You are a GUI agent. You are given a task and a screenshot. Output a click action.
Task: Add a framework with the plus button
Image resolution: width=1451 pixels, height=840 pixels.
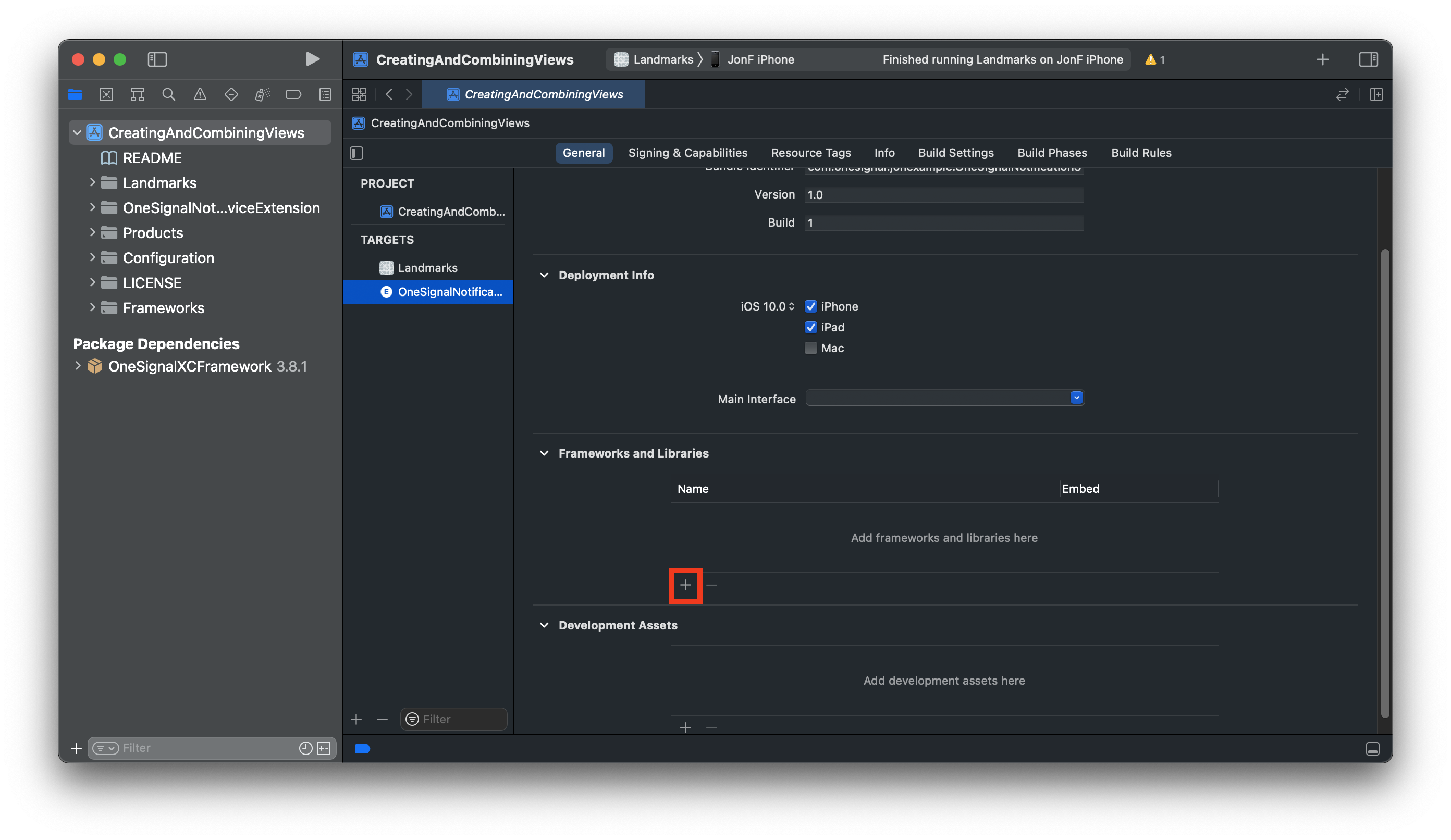click(x=685, y=586)
